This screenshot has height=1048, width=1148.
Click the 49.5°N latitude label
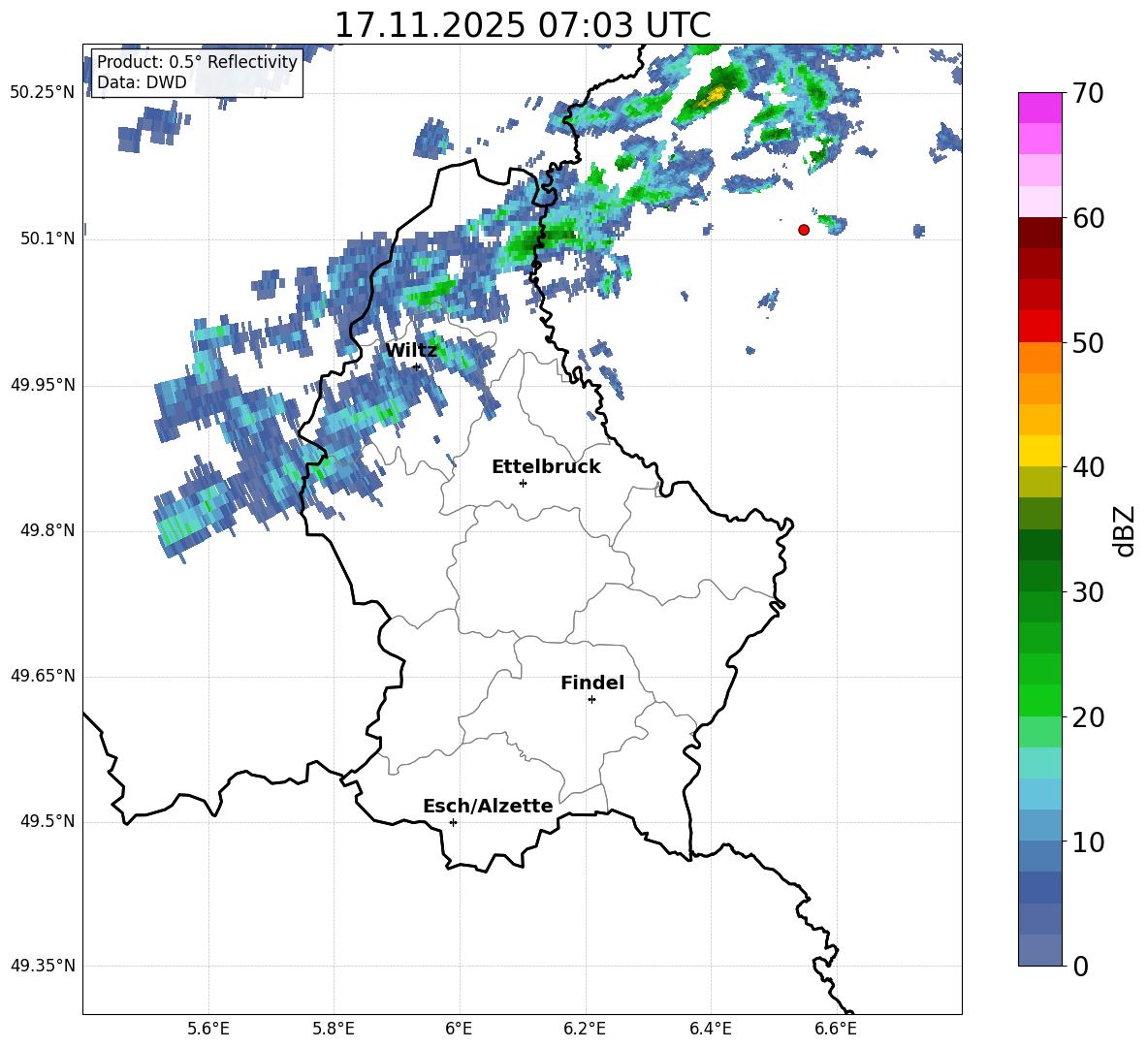pyautogui.click(x=48, y=821)
